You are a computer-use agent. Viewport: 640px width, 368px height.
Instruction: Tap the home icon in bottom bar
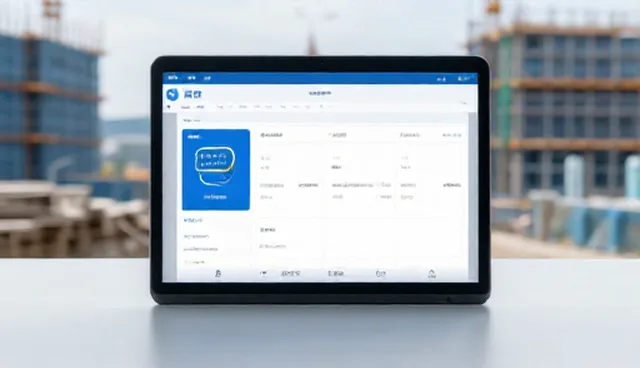click(x=431, y=274)
